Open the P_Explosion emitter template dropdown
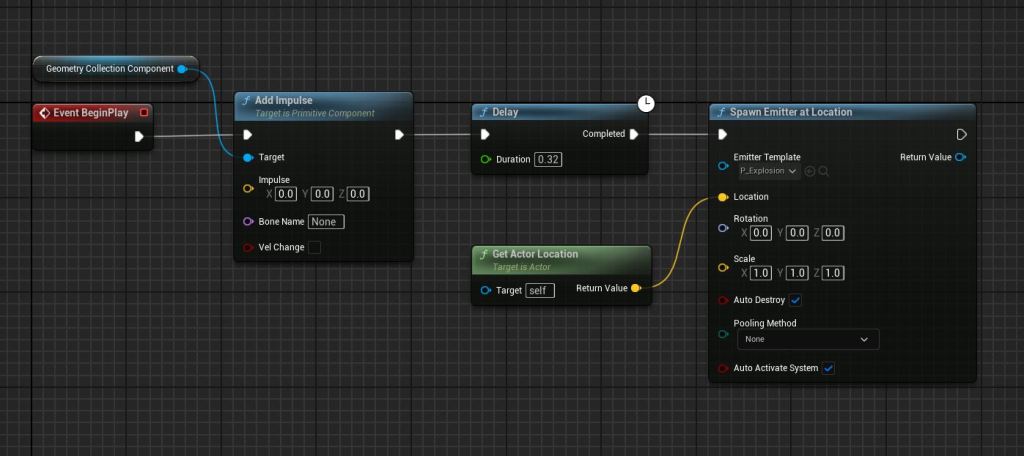Viewport: 1024px width, 456px height. 768,171
